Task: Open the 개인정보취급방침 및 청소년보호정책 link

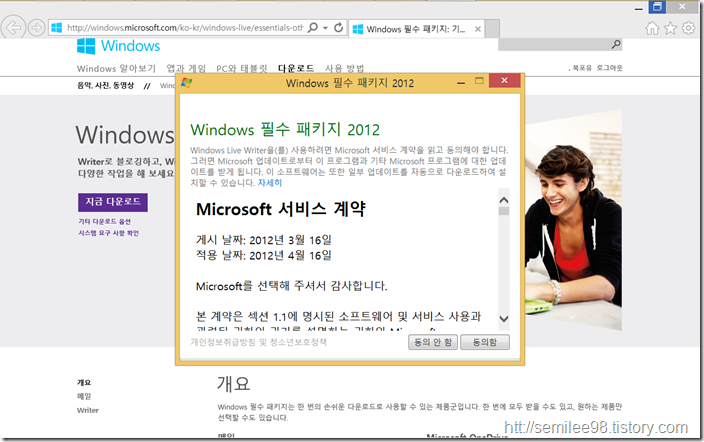Action: click(259, 342)
